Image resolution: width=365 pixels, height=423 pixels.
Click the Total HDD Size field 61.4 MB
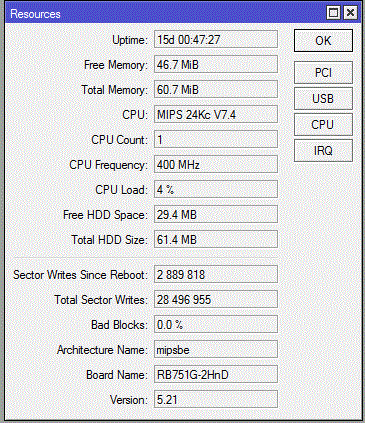click(216, 239)
